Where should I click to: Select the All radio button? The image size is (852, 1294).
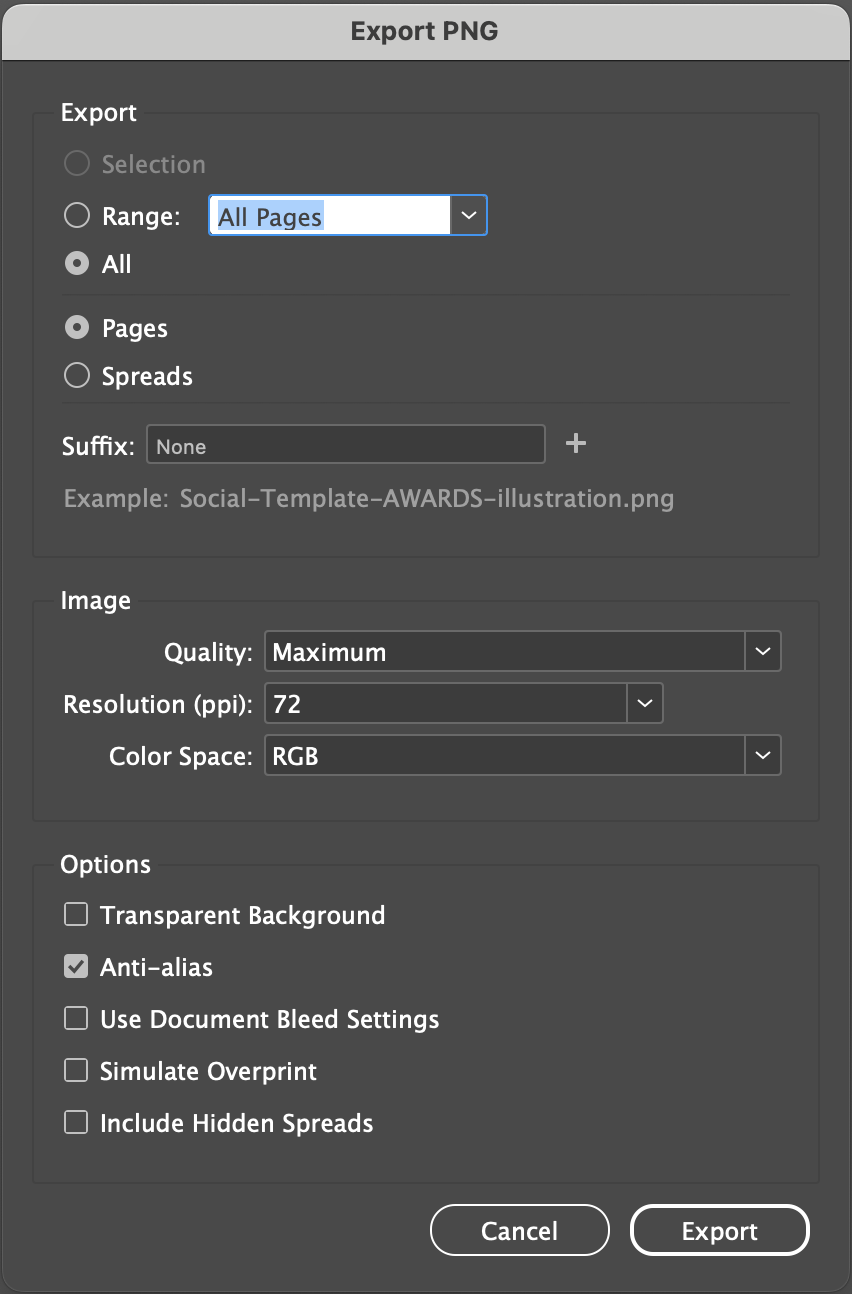point(77,264)
